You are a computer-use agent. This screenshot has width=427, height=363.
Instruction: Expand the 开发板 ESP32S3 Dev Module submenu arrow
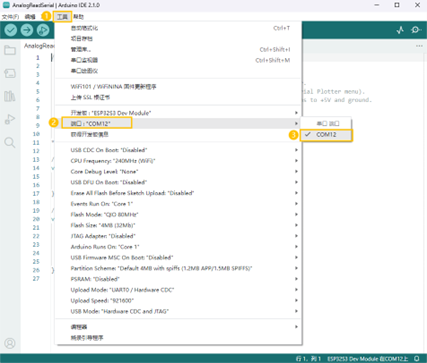(x=296, y=113)
